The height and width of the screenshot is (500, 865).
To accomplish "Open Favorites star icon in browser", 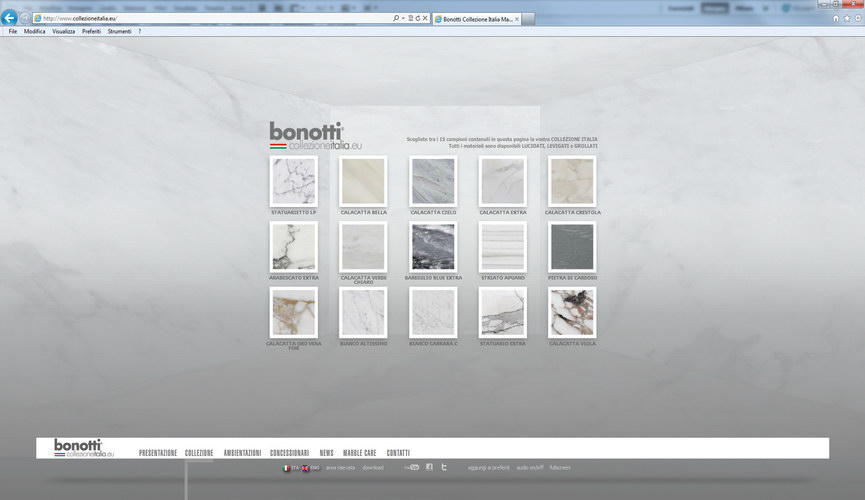I will [x=847, y=18].
